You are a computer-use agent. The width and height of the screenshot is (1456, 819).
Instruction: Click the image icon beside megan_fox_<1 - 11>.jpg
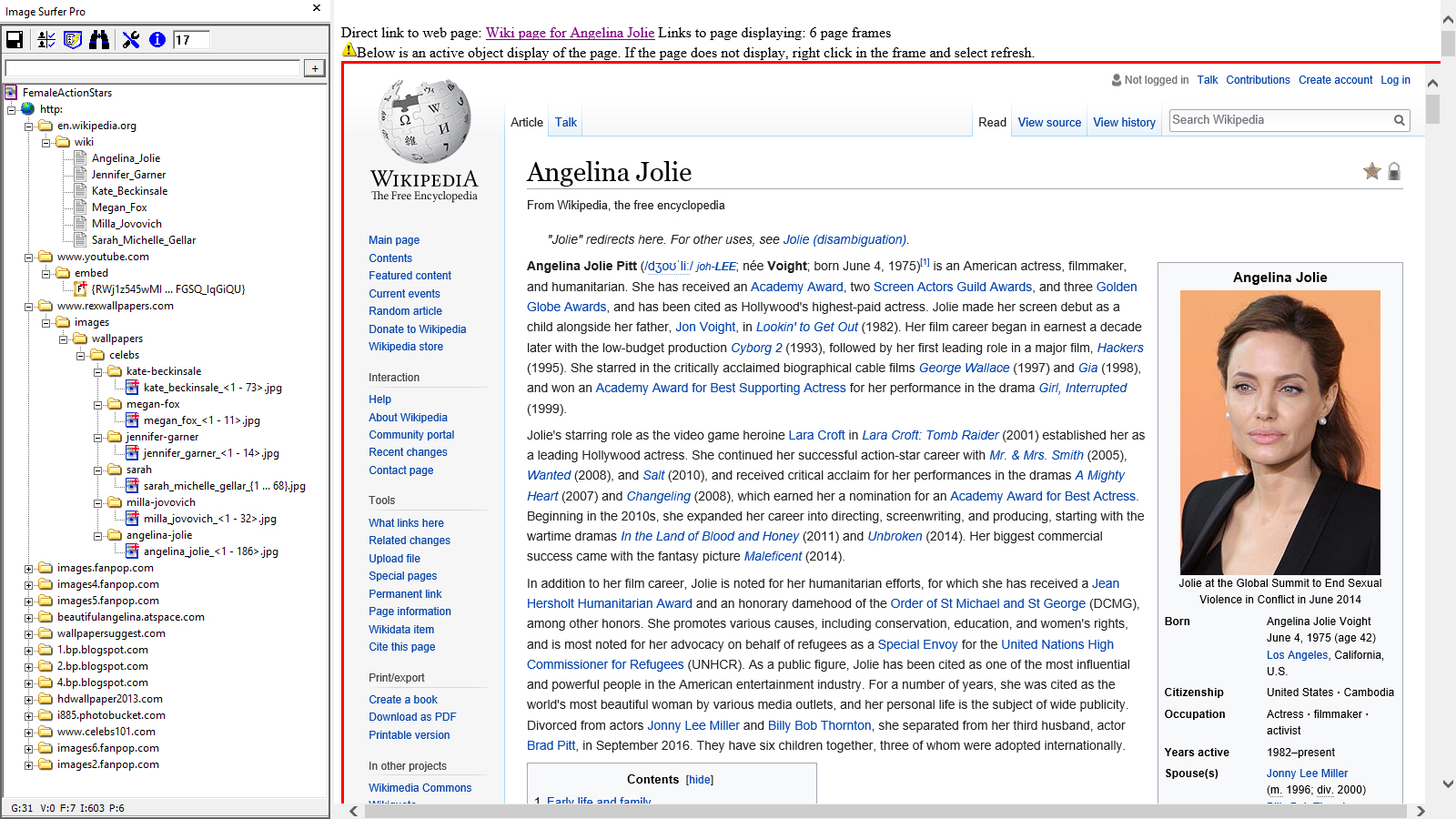tap(132, 420)
